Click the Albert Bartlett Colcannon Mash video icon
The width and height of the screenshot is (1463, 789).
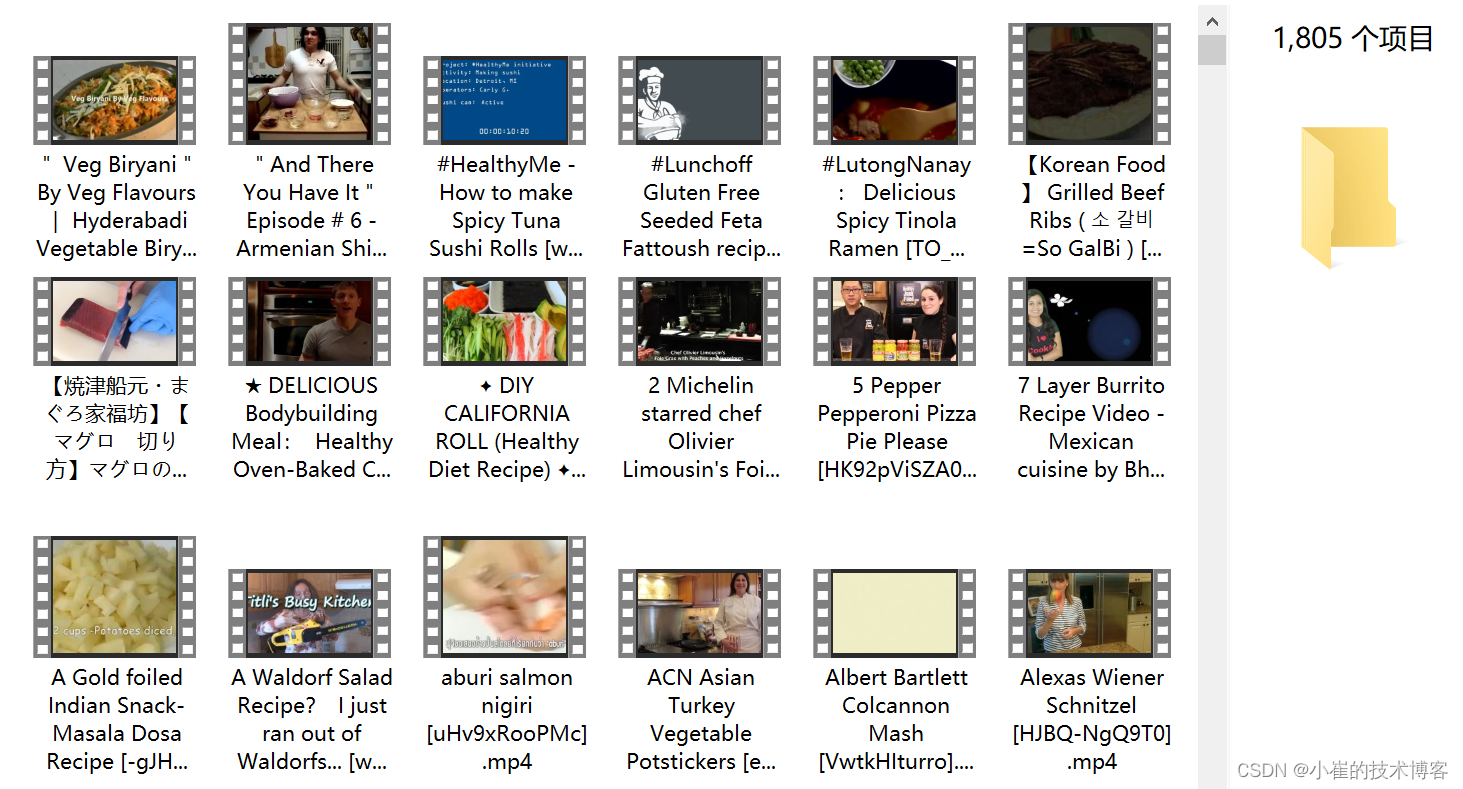pos(895,613)
